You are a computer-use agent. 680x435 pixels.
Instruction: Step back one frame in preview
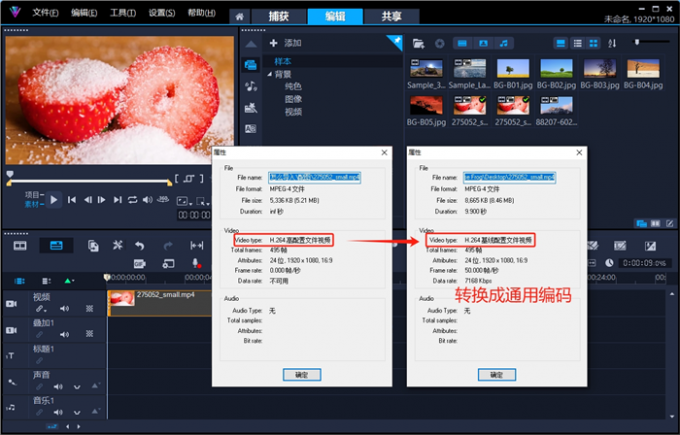pos(88,200)
